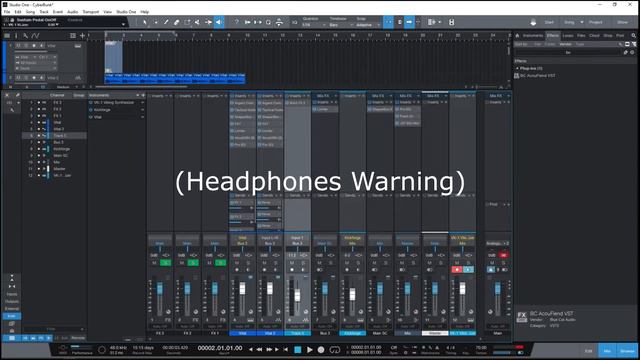640x360 pixels.
Task: Select the FX 3 channel volume fader
Action: point(160,289)
